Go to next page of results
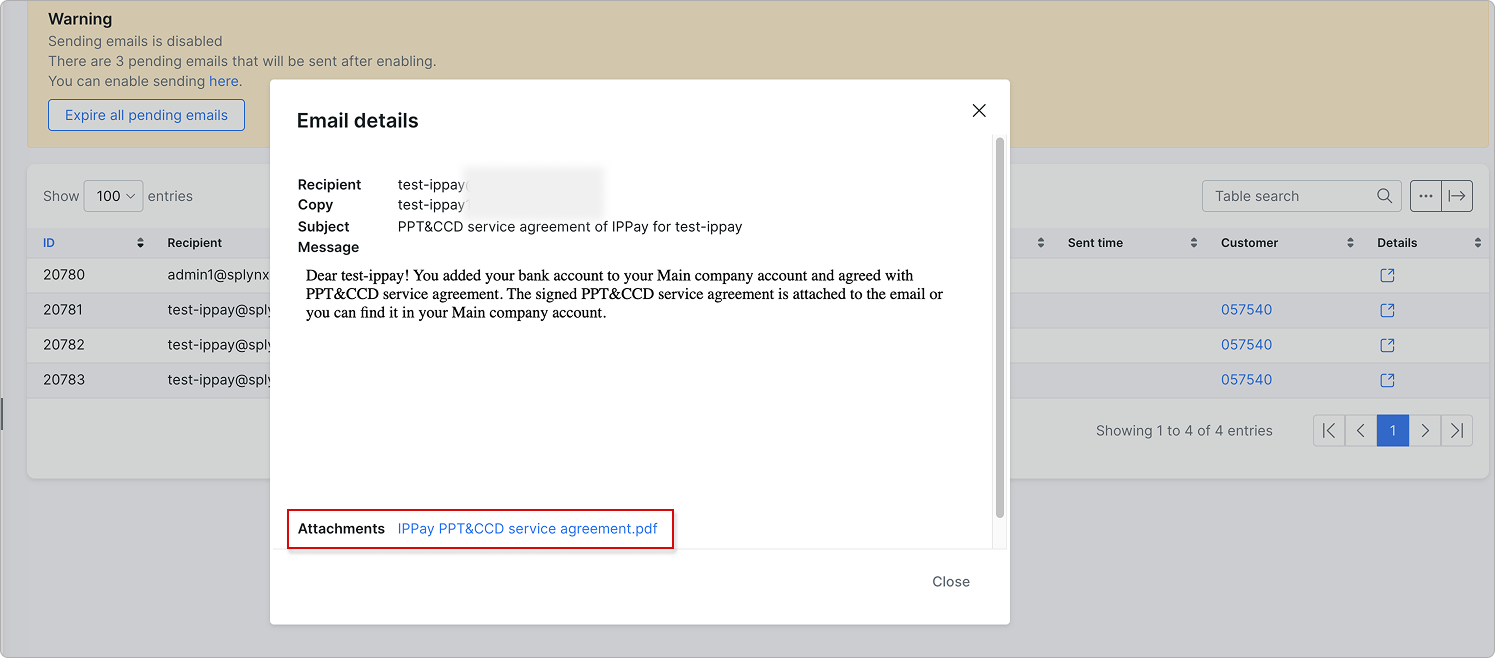This screenshot has height=658, width=1495. pos(1425,431)
